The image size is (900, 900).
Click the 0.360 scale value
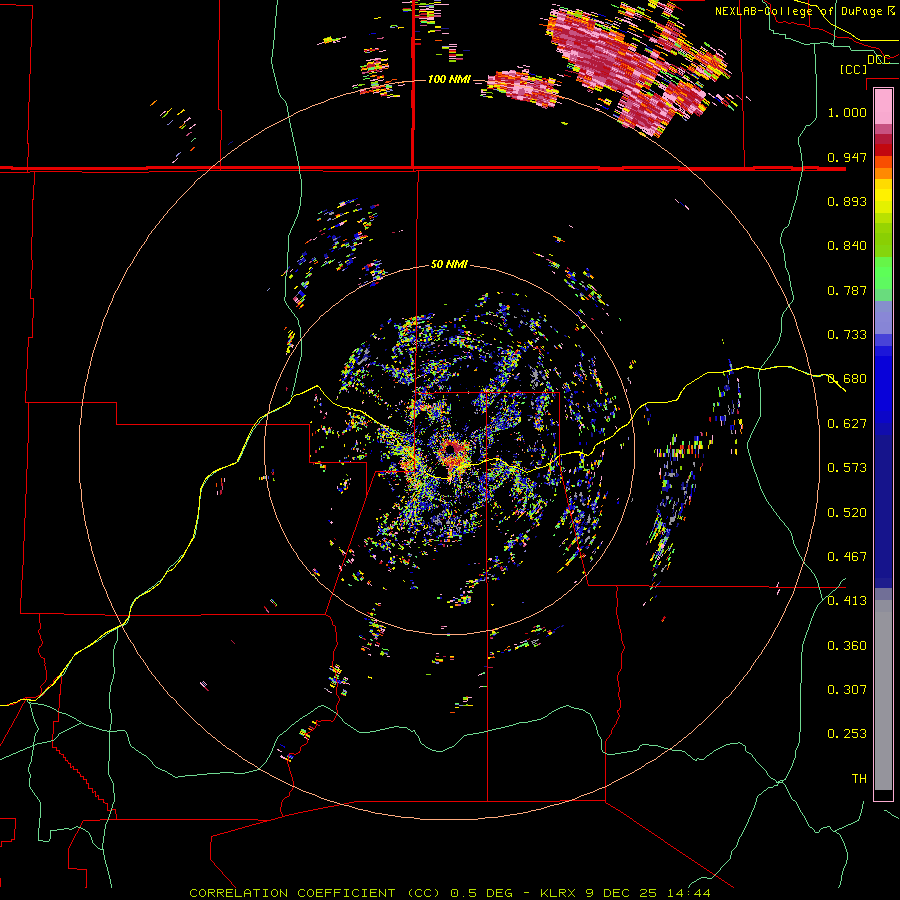(x=847, y=646)
